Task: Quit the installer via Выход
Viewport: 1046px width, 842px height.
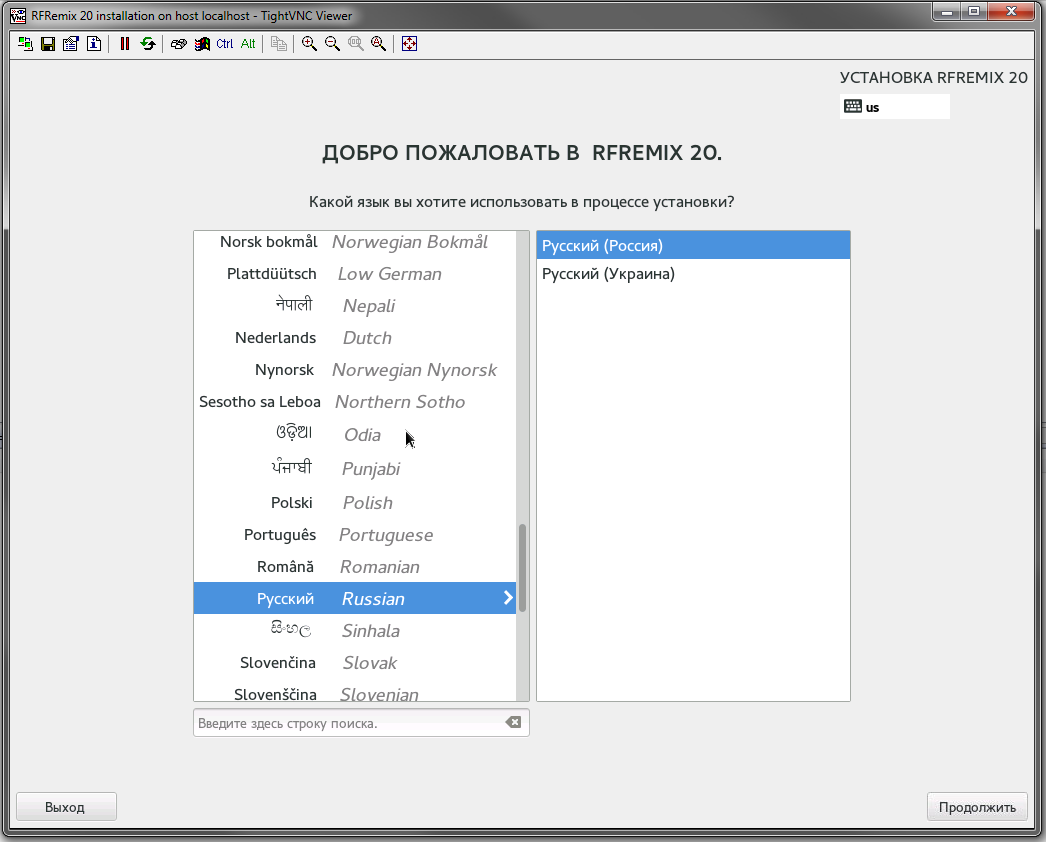Action: pos(66,806)
